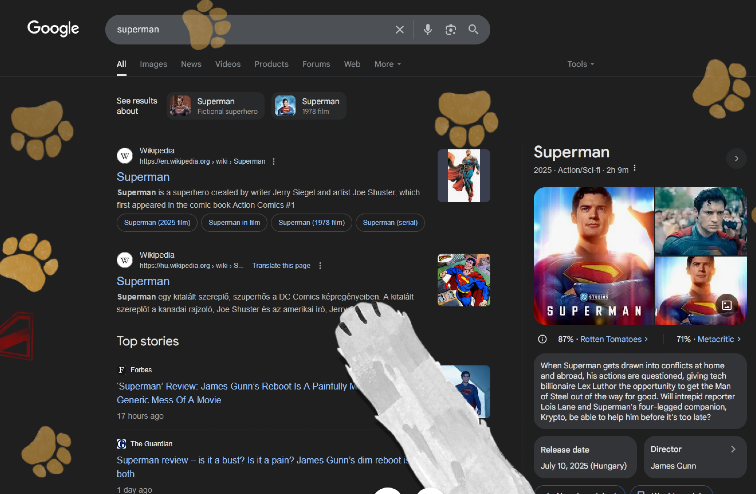This screenshot has width=756, height=494.
Task: Open the Metacritic rating link
Action: point(719,339)
